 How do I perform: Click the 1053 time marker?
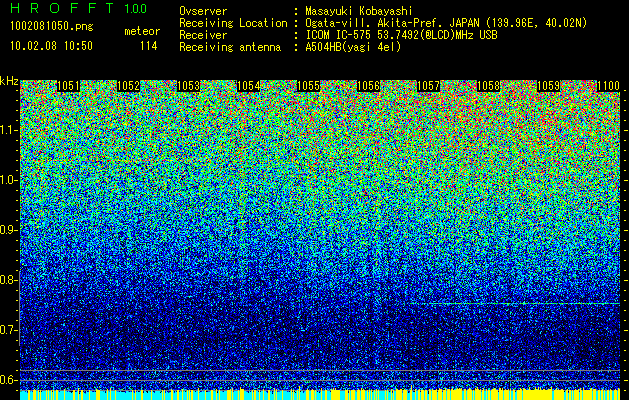(x=189, y=86)
